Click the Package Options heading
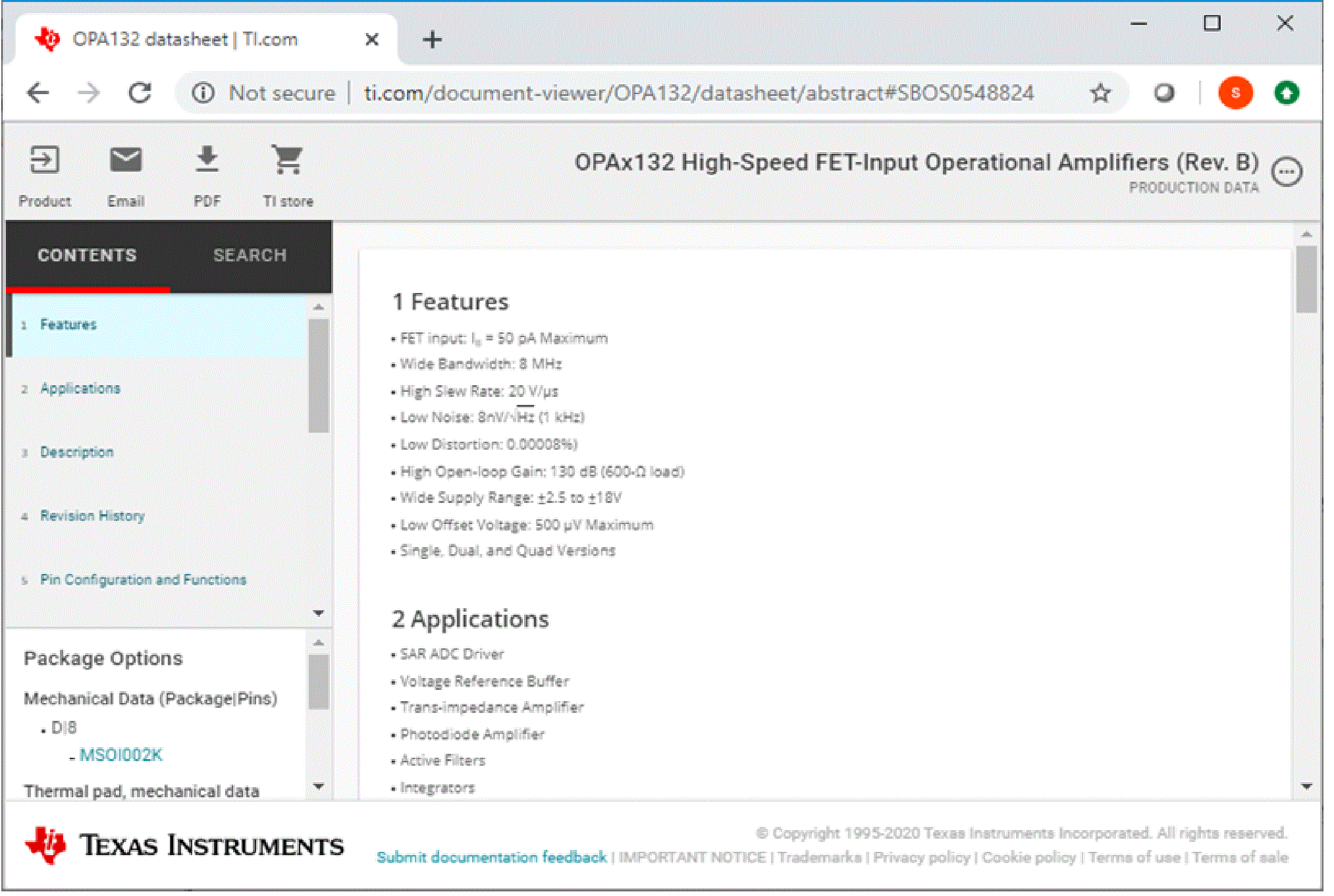 click(x=103, y=659)
